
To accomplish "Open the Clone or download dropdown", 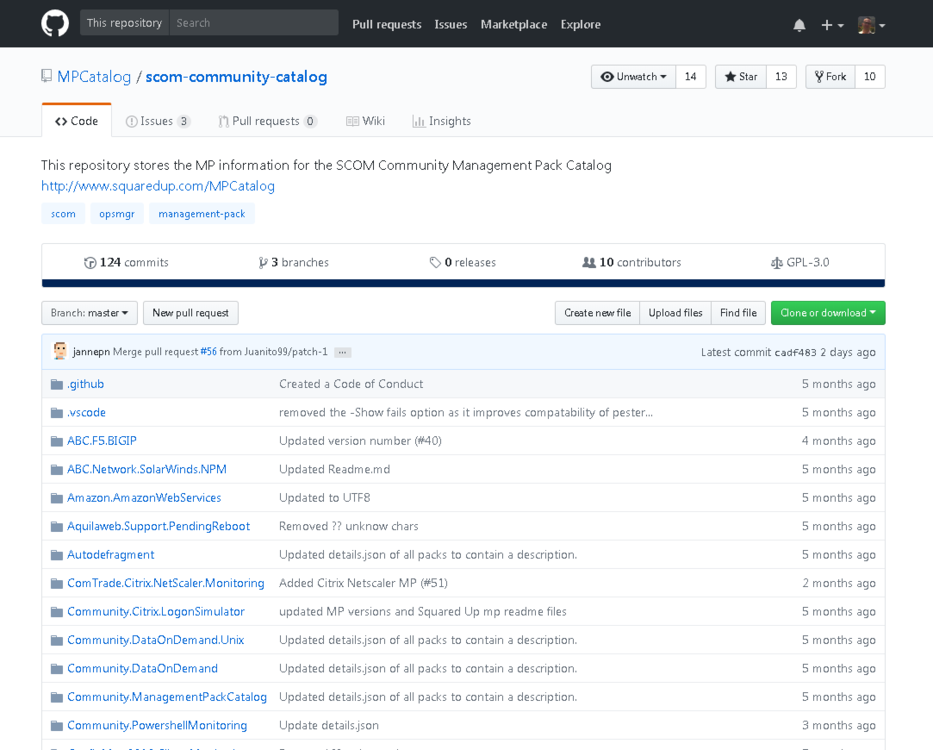I will pos(827,313).
